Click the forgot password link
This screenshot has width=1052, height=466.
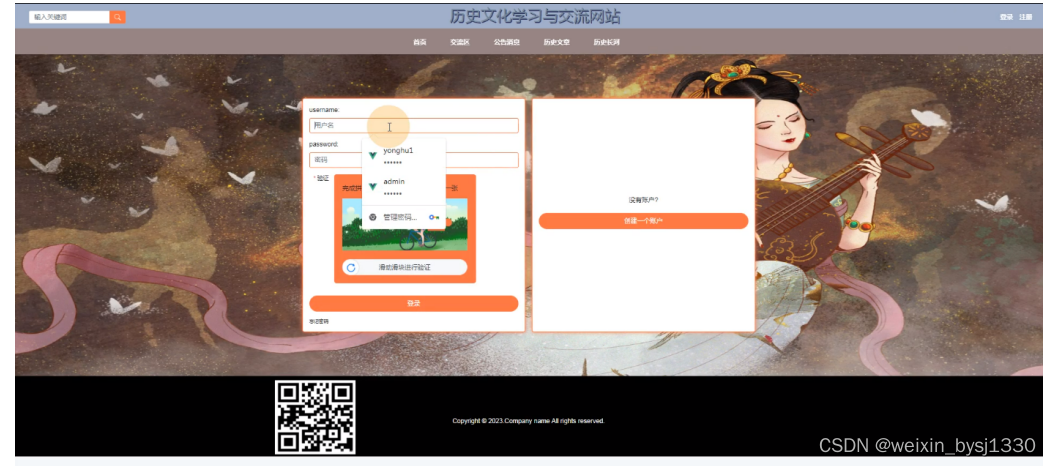pyautogui.click(x=319, y=322)
